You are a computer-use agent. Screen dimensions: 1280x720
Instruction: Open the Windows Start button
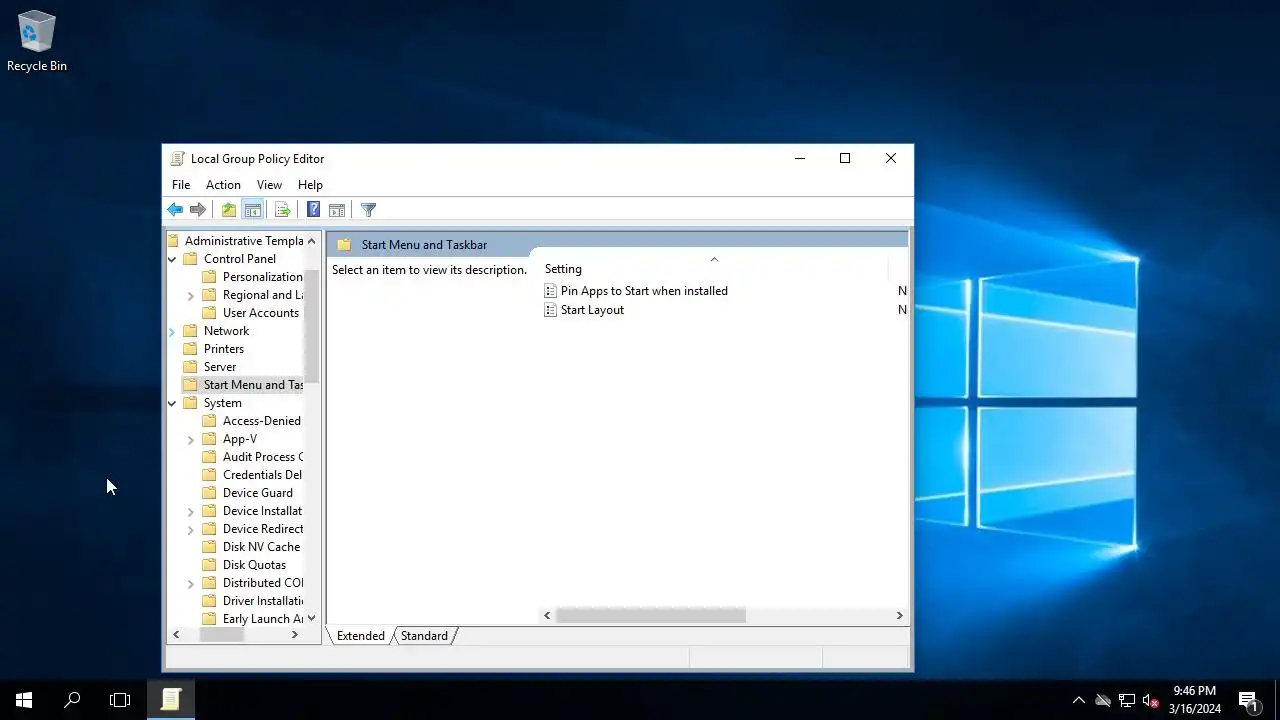coord(24,700)
